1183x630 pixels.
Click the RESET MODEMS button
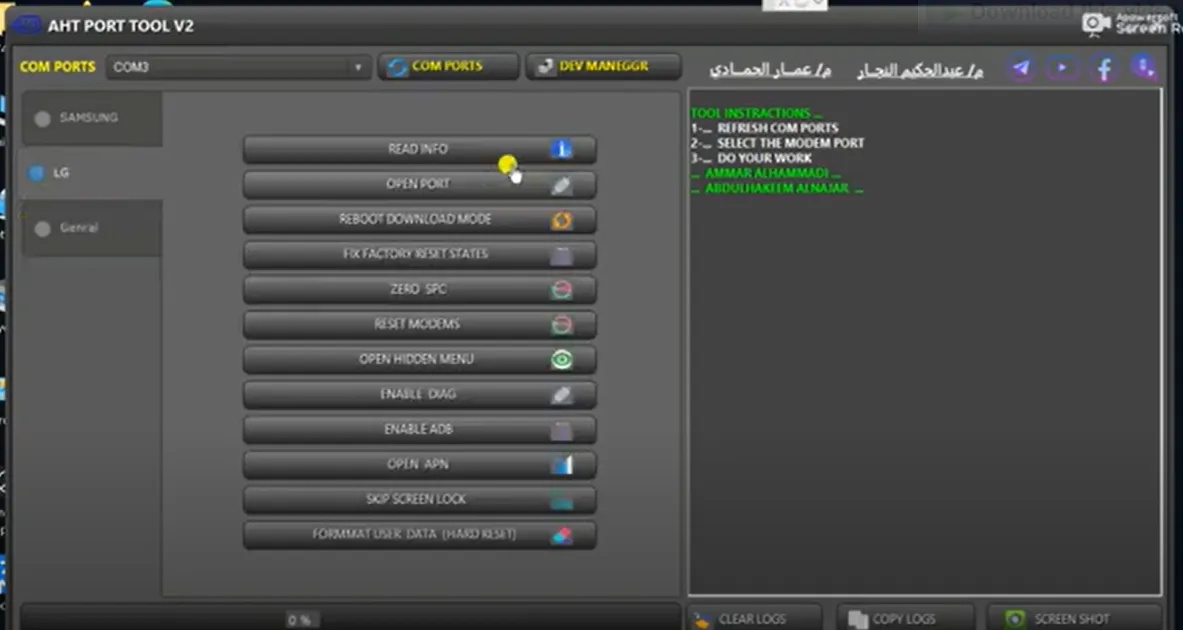(419, 324)
